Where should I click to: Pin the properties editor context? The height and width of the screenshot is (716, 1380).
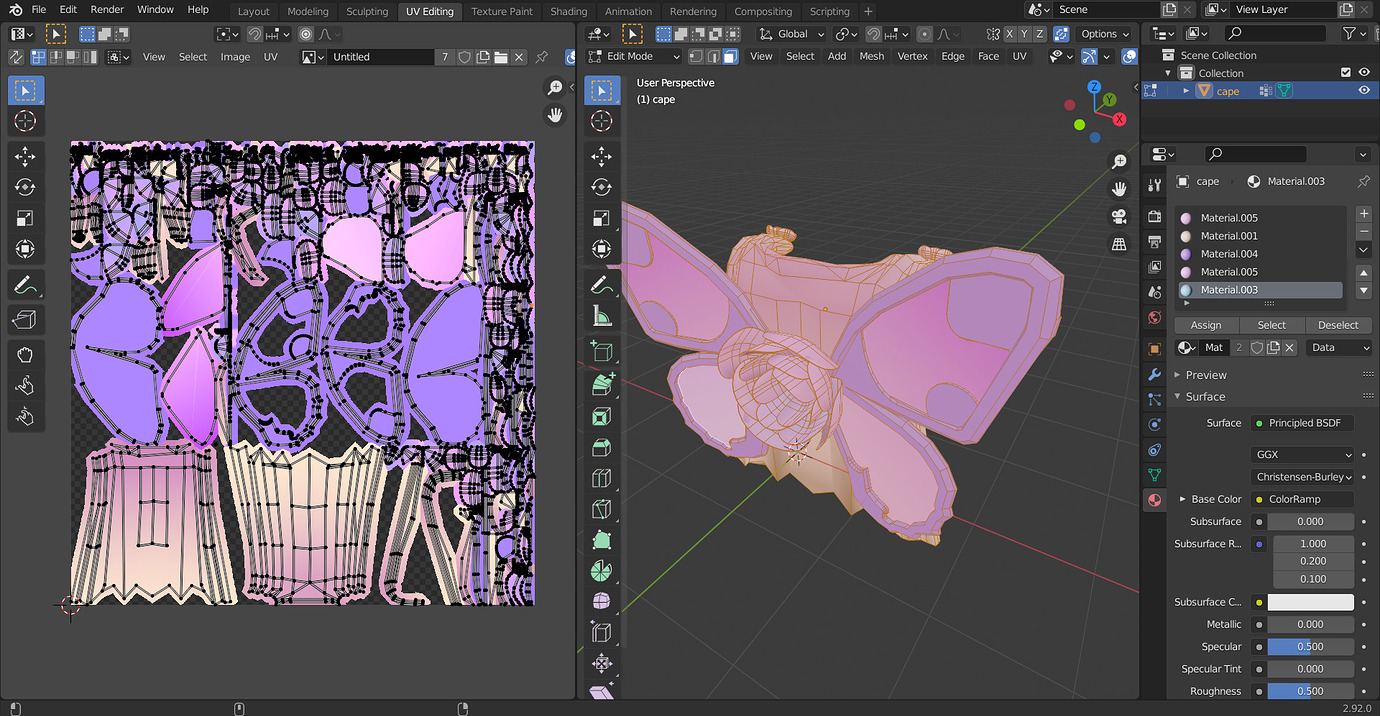(x=1363, y=181)
